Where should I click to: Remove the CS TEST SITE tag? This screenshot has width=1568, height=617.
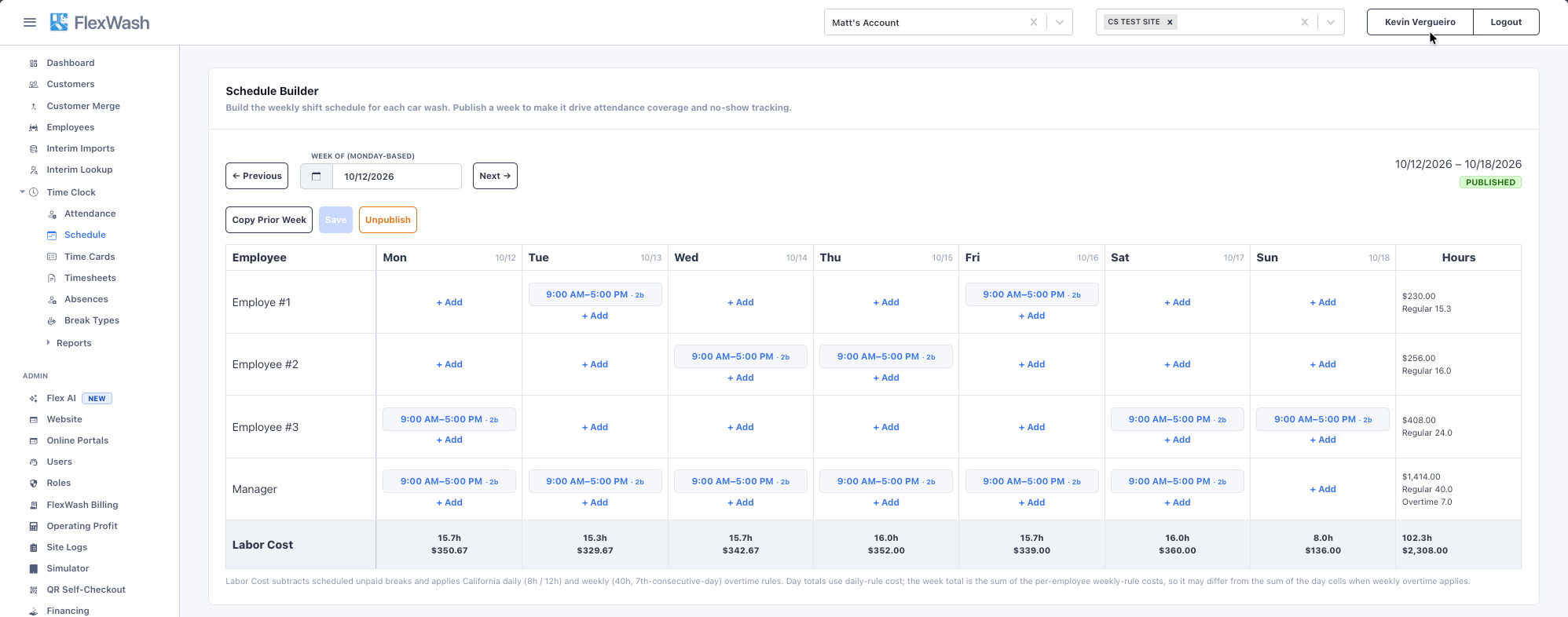coord(1170,22)
